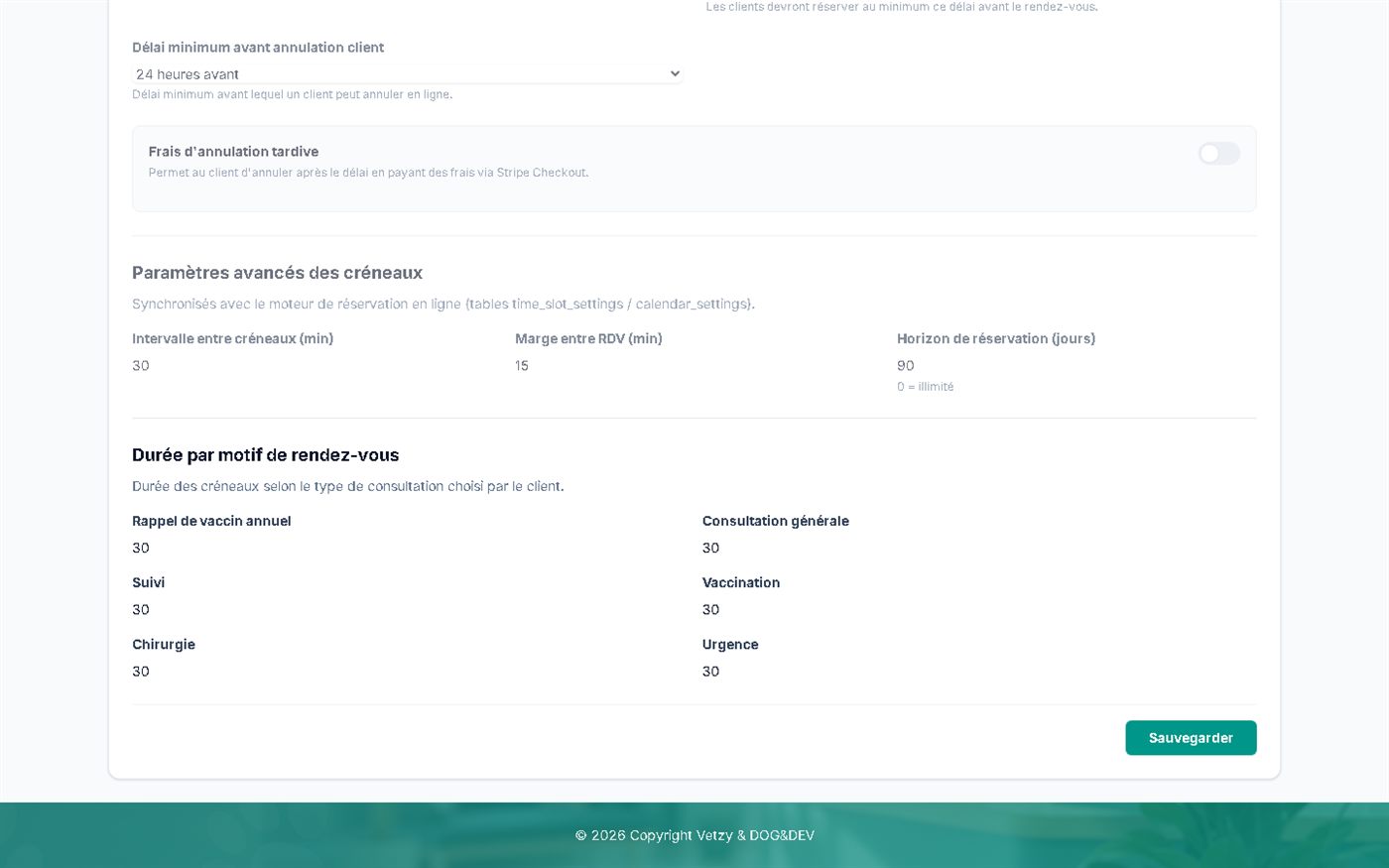The height and width of the screenshot is (868, 1389).
Task: Click the Délai minimum avant annulation client label
Action: [258, 48]
